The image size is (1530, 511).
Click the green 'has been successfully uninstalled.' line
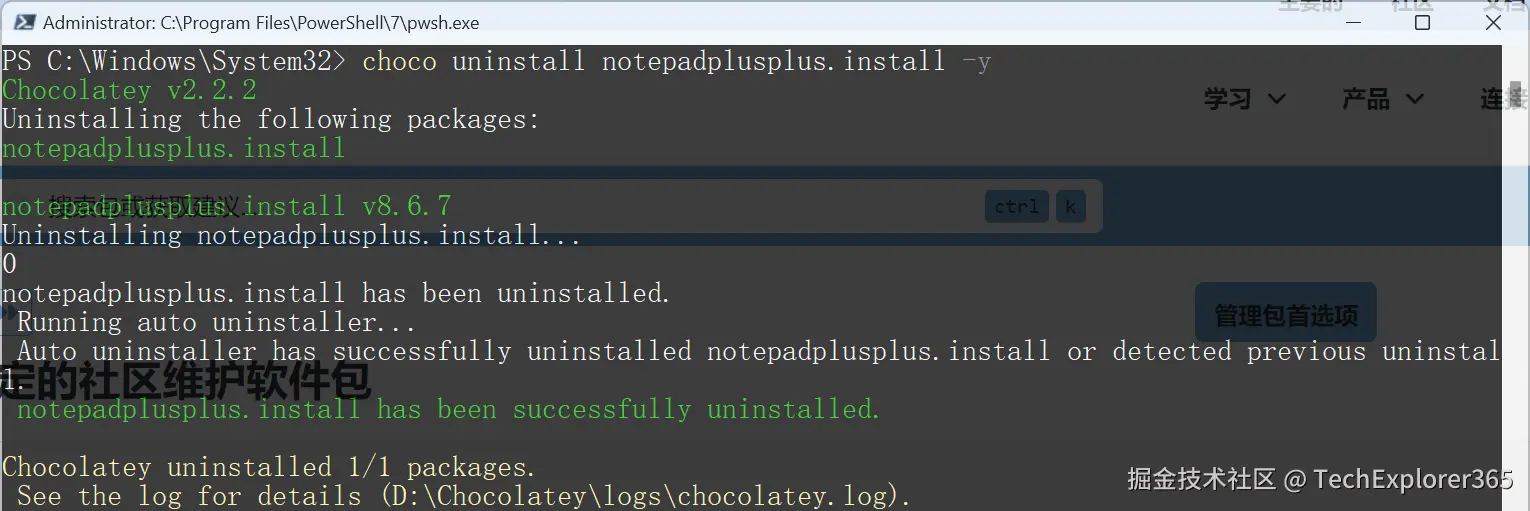pyautogui.click(x=448, y=410)
